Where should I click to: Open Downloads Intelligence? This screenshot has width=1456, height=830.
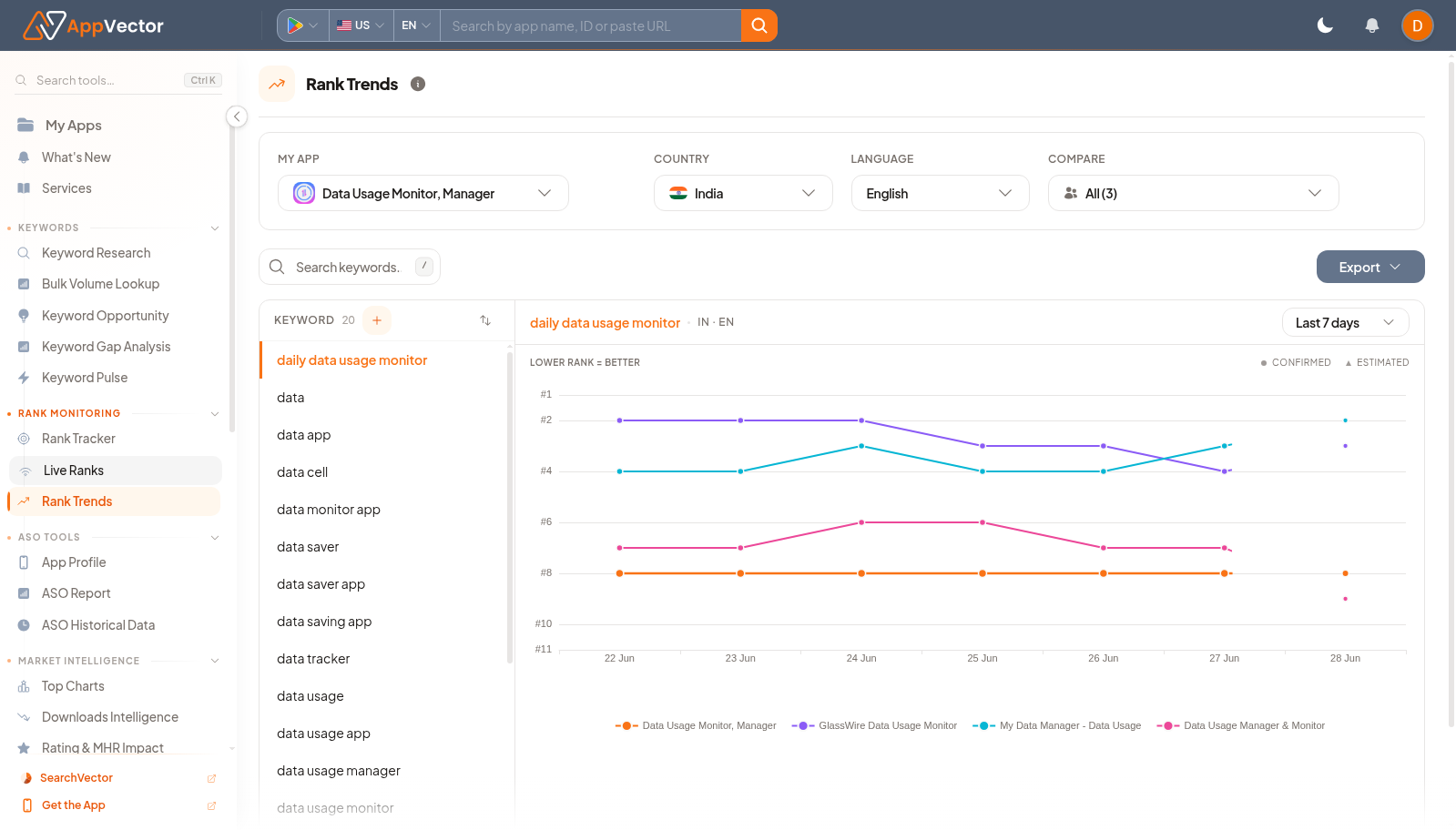pyautogui.click(x=109, y=717)
